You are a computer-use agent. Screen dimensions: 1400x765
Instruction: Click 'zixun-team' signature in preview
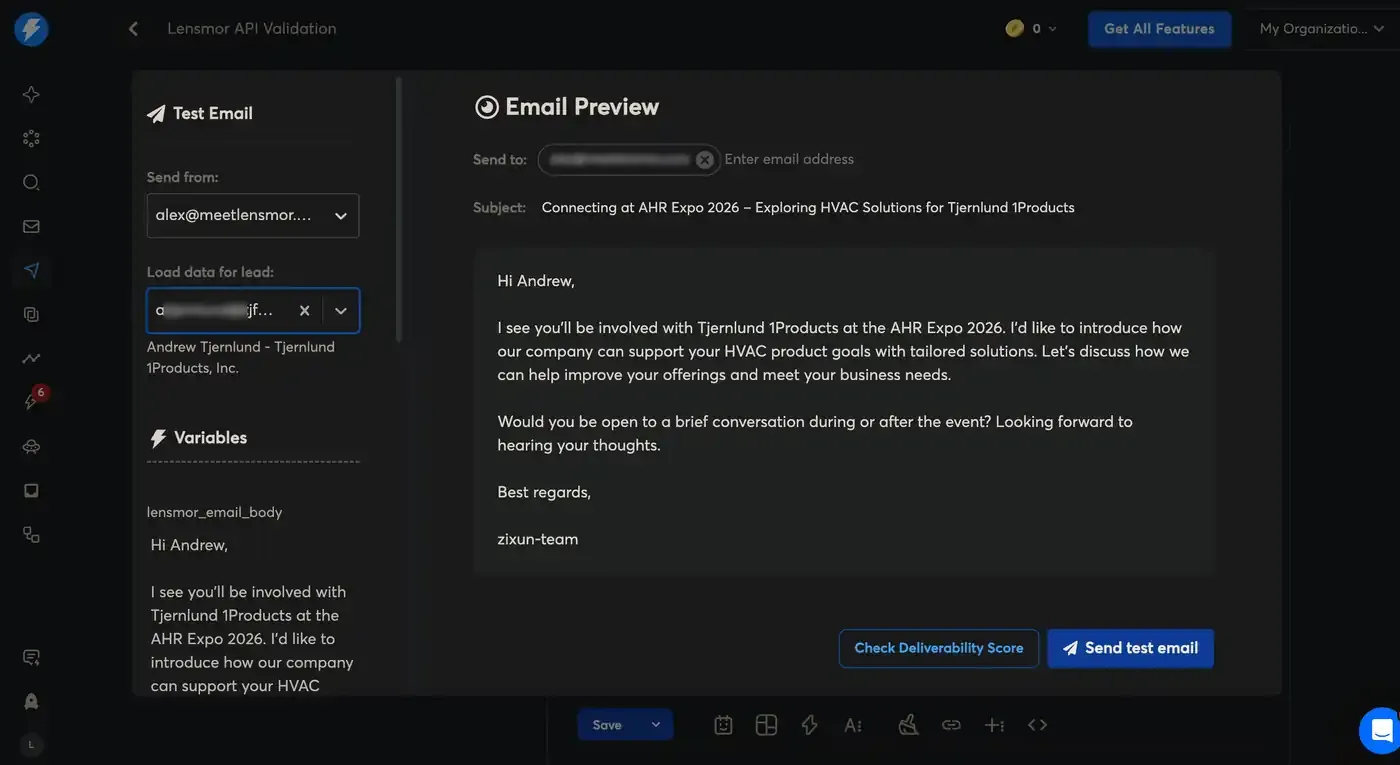pyautogui.click(x=538, y=539)
